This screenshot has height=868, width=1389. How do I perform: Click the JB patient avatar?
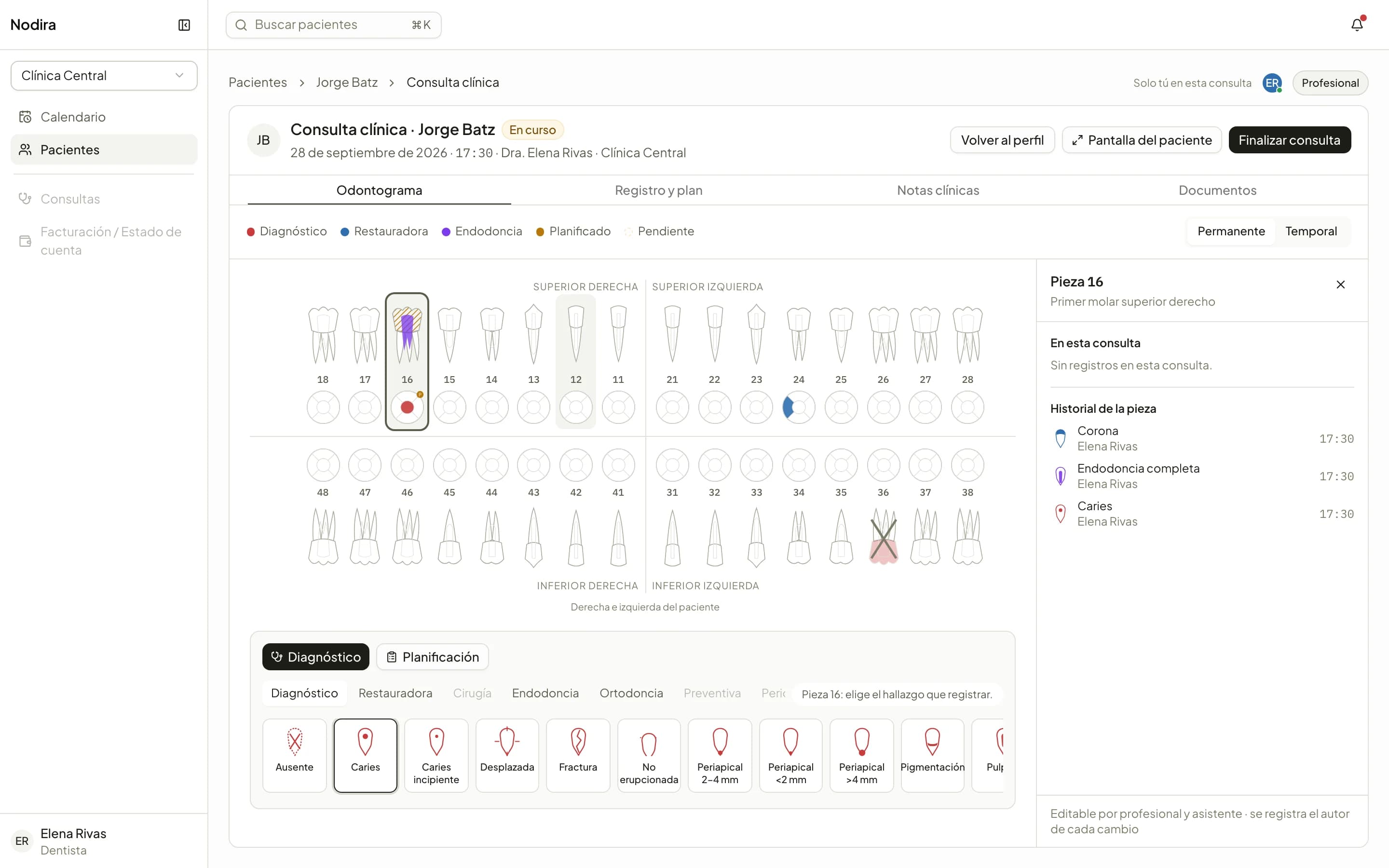pyautogui.click(x=263, y=140)
